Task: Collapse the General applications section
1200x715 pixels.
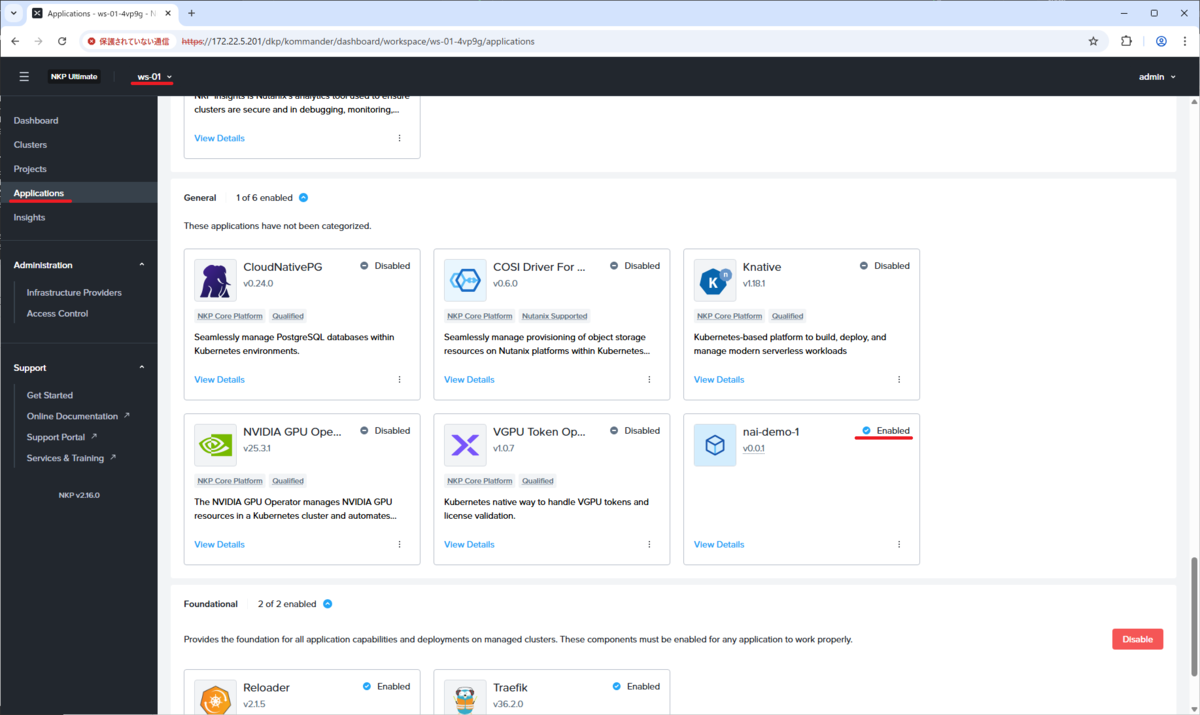Action: [x=303, y=198]
